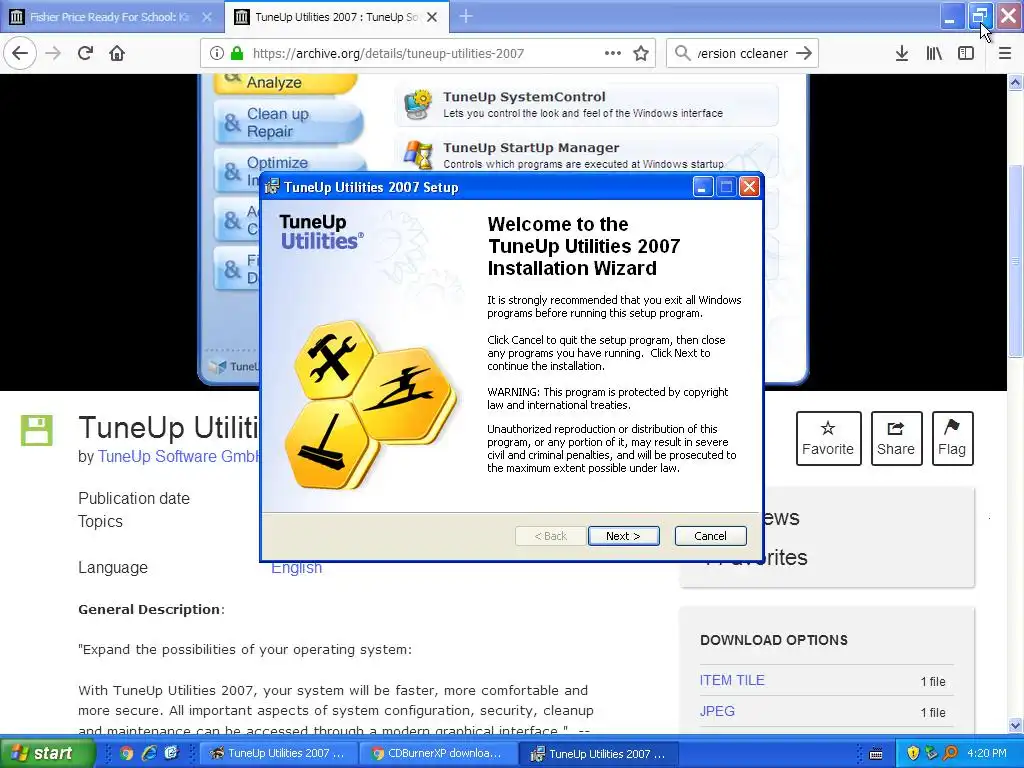The height and width of the screenshot is (768, 1024).
Task: Open page actions three-dot menu
Action: tap(613, 53)
